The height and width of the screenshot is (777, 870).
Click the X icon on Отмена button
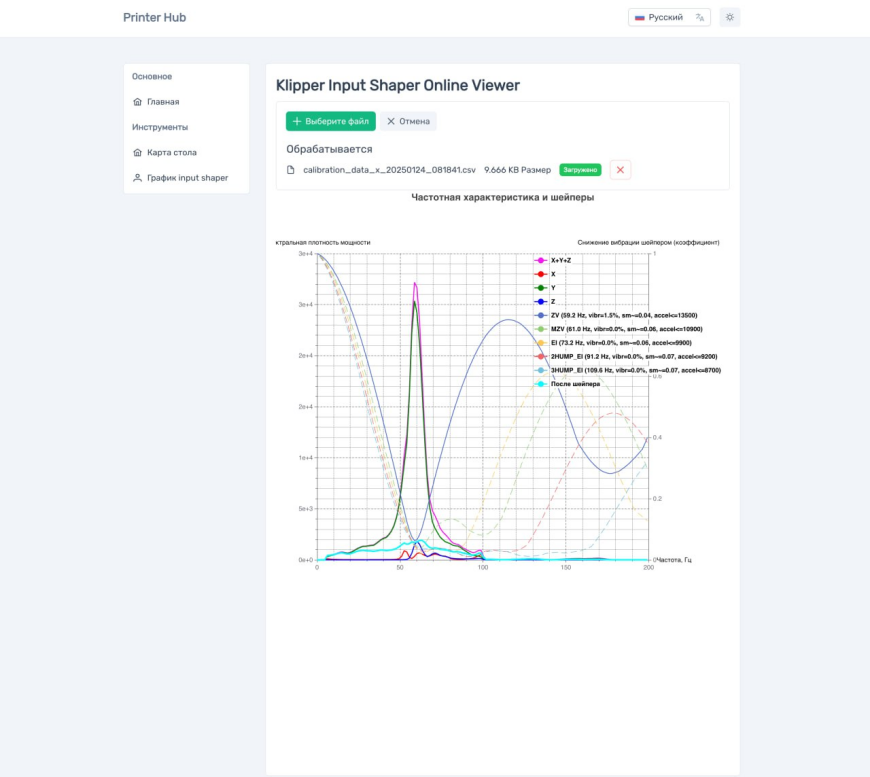(391, 121)
